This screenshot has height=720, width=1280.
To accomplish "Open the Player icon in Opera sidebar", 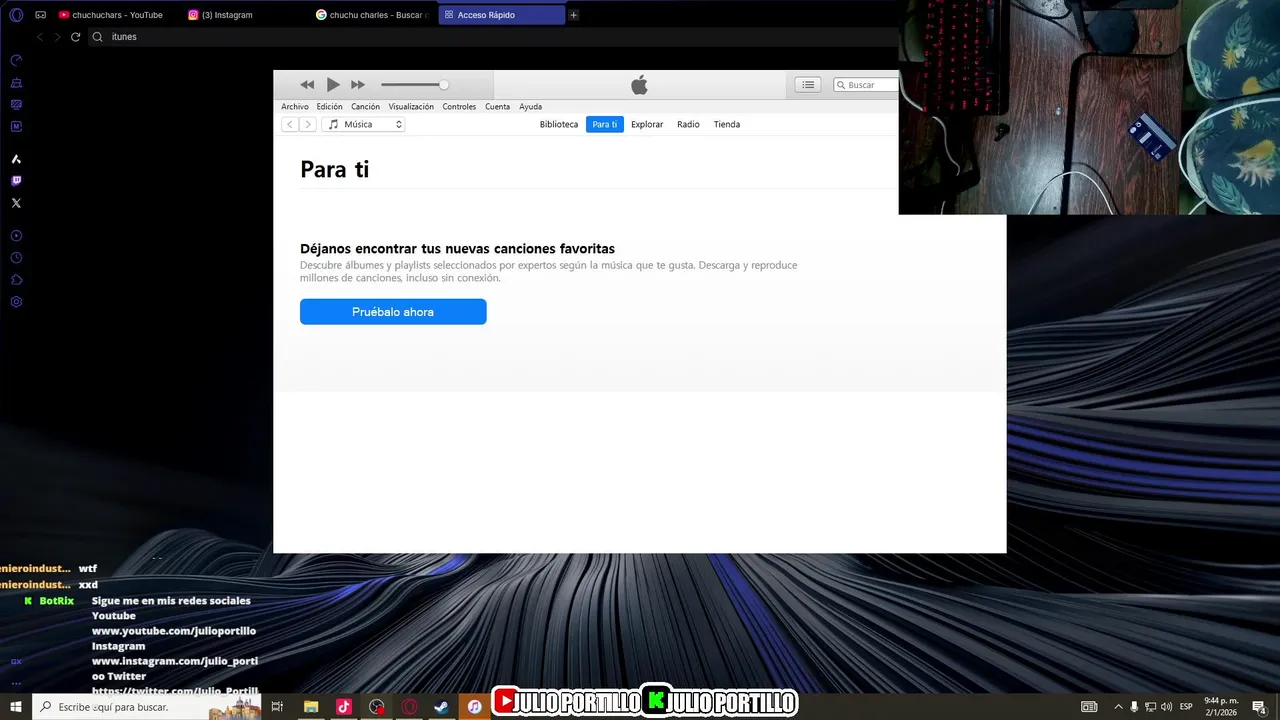I will coord(16,236).
